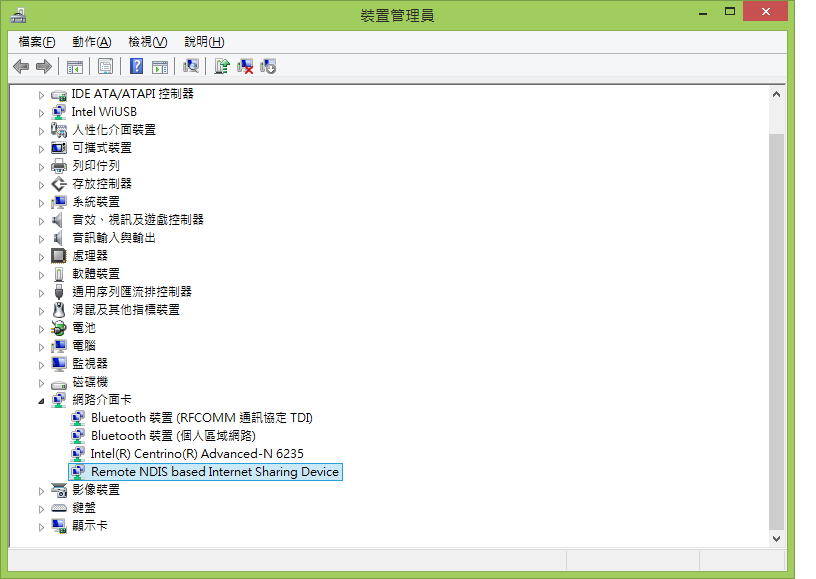This screenshot has width=816, height=579.
Task: Open the 檔案(F) menu
Action: pos(36,42)
